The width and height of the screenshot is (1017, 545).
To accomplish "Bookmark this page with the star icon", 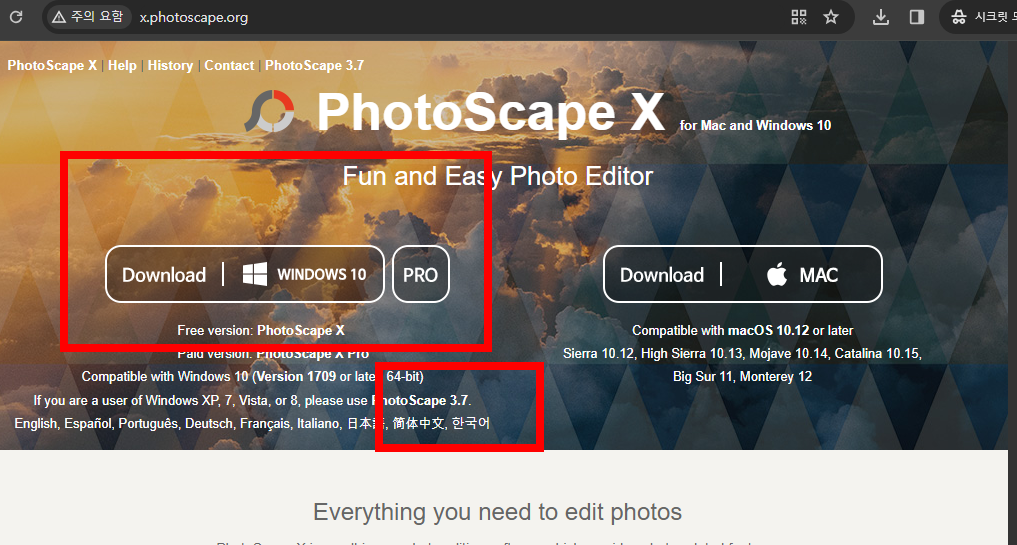I will point(831,18).
